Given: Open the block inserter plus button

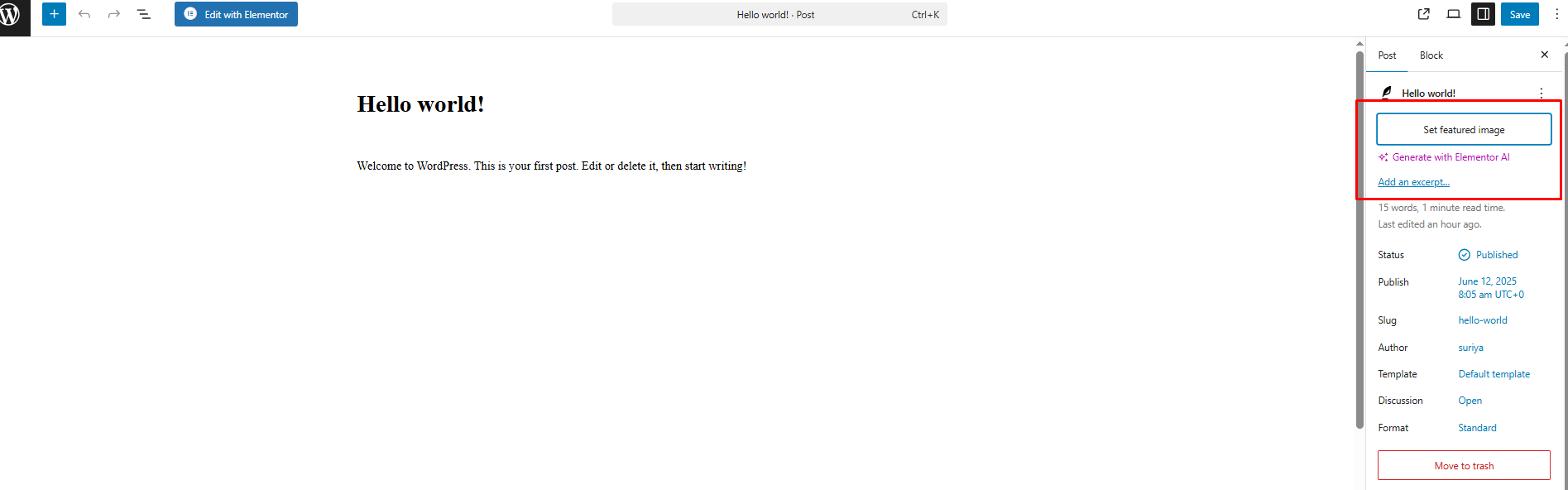Looking at the screenshot, I should pyautogui.click(x=54, y=14).
